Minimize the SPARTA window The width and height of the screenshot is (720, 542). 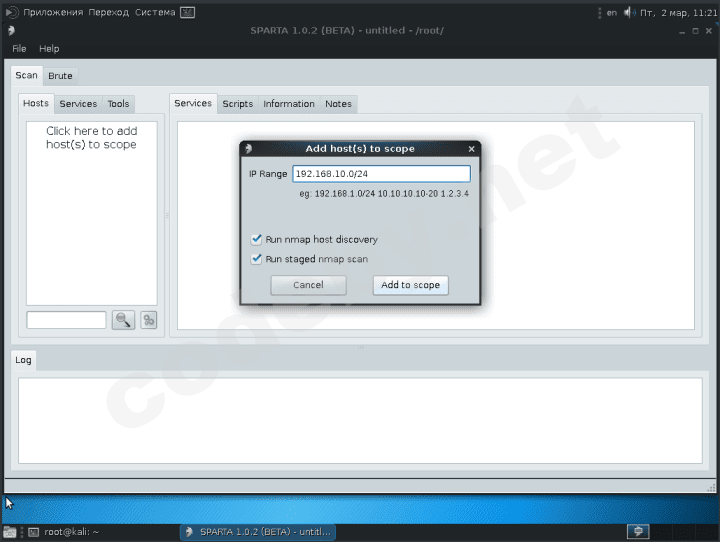[x=682, y=31]
